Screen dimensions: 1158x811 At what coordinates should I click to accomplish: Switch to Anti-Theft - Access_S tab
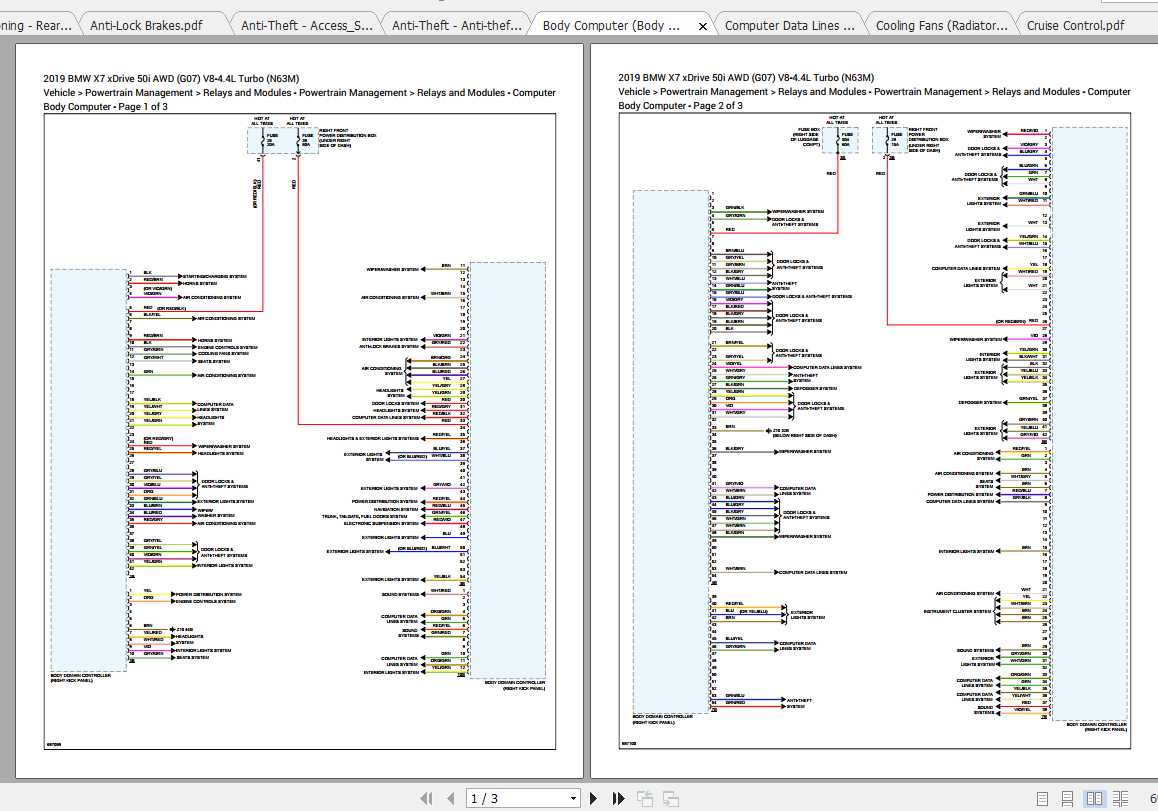point(305,25)
